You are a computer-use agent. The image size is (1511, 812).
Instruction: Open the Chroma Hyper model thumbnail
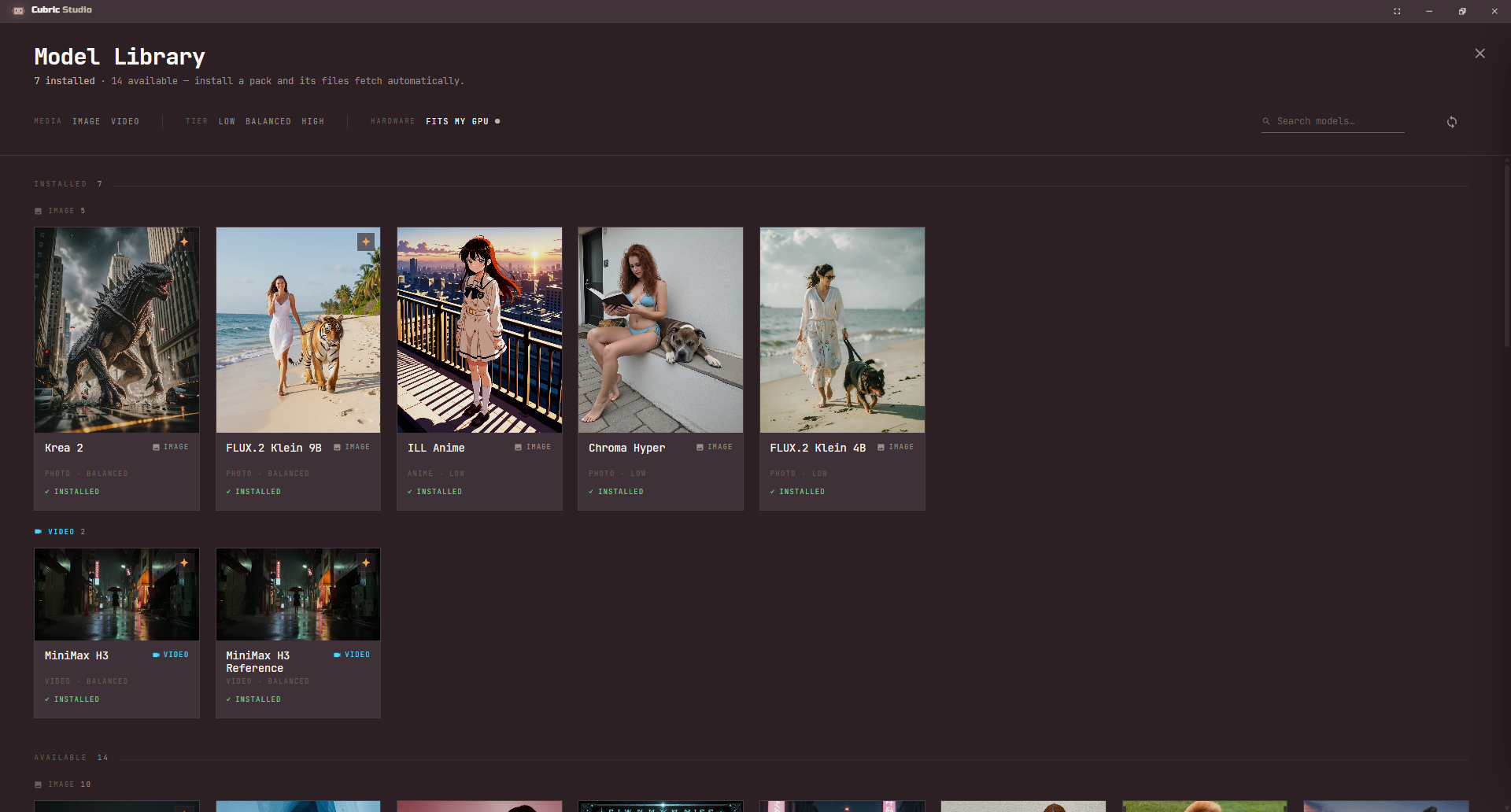point(660,330)
